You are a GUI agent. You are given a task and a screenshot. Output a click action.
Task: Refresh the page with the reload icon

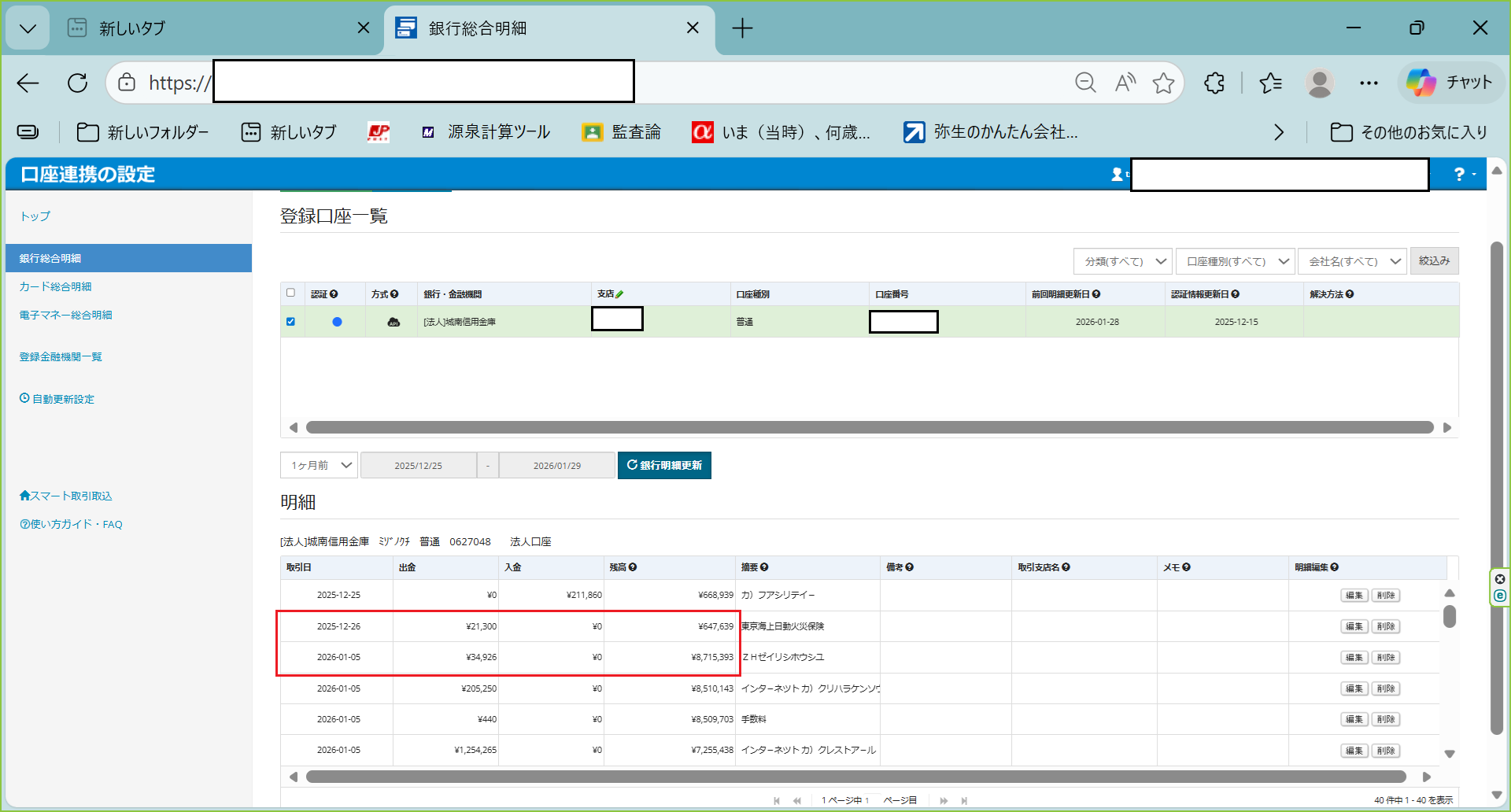pyautogui.click(x=77, y=83)
